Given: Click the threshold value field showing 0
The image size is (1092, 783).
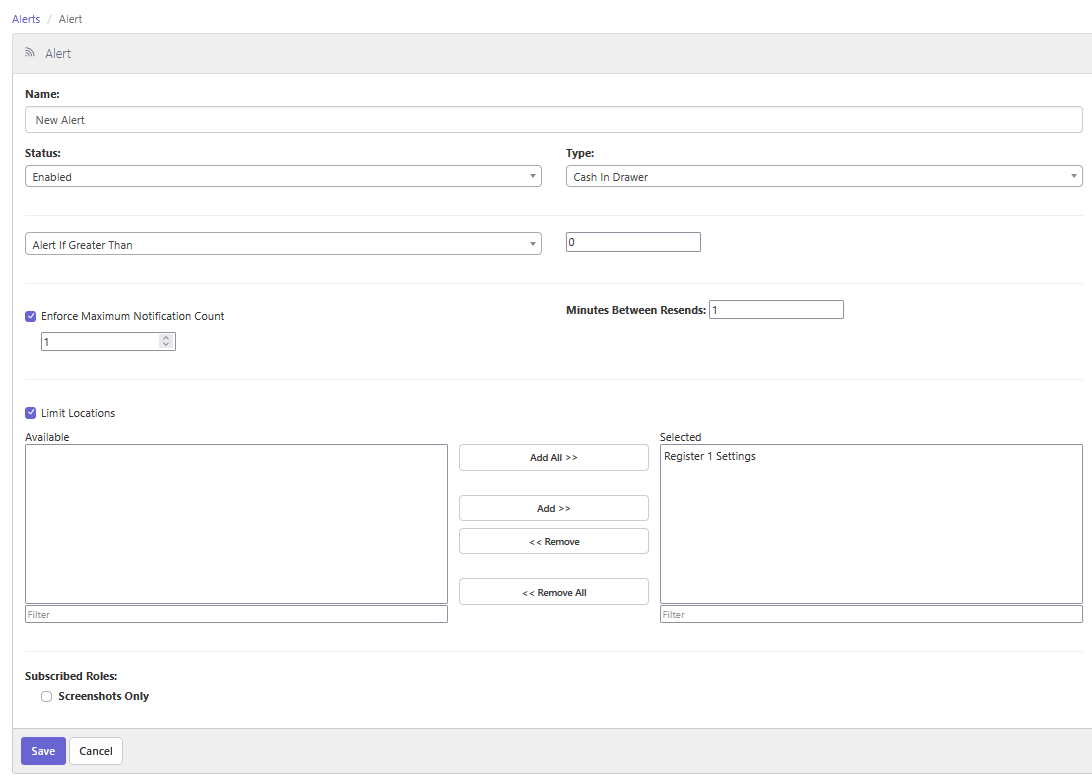Looking at the screenshot, I should tap(633, 242).
